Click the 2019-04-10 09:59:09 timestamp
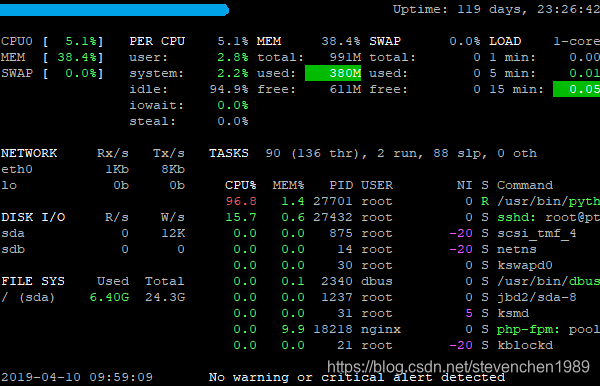This screenshot has height=386, width=600. 77,377
